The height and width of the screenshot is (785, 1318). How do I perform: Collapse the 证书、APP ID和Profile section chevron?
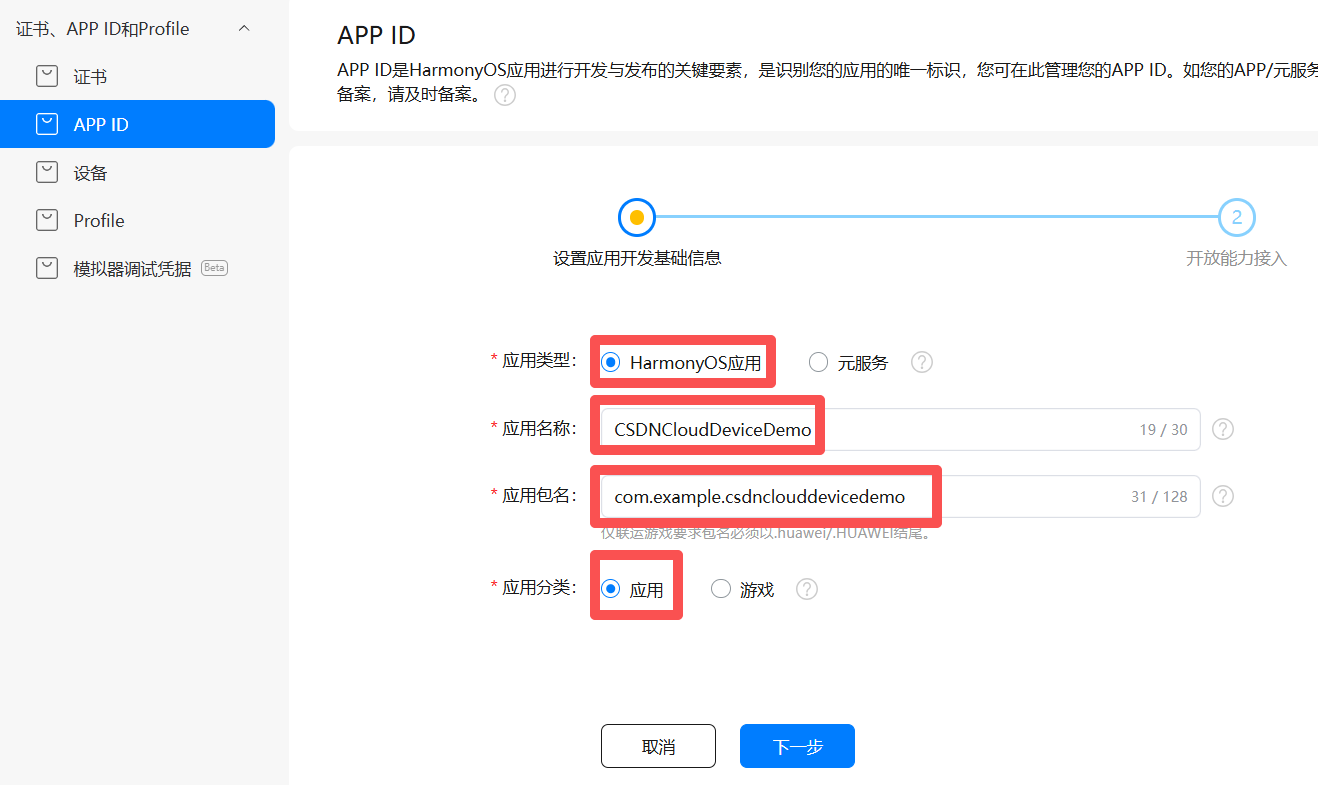(x=244, y=29)
